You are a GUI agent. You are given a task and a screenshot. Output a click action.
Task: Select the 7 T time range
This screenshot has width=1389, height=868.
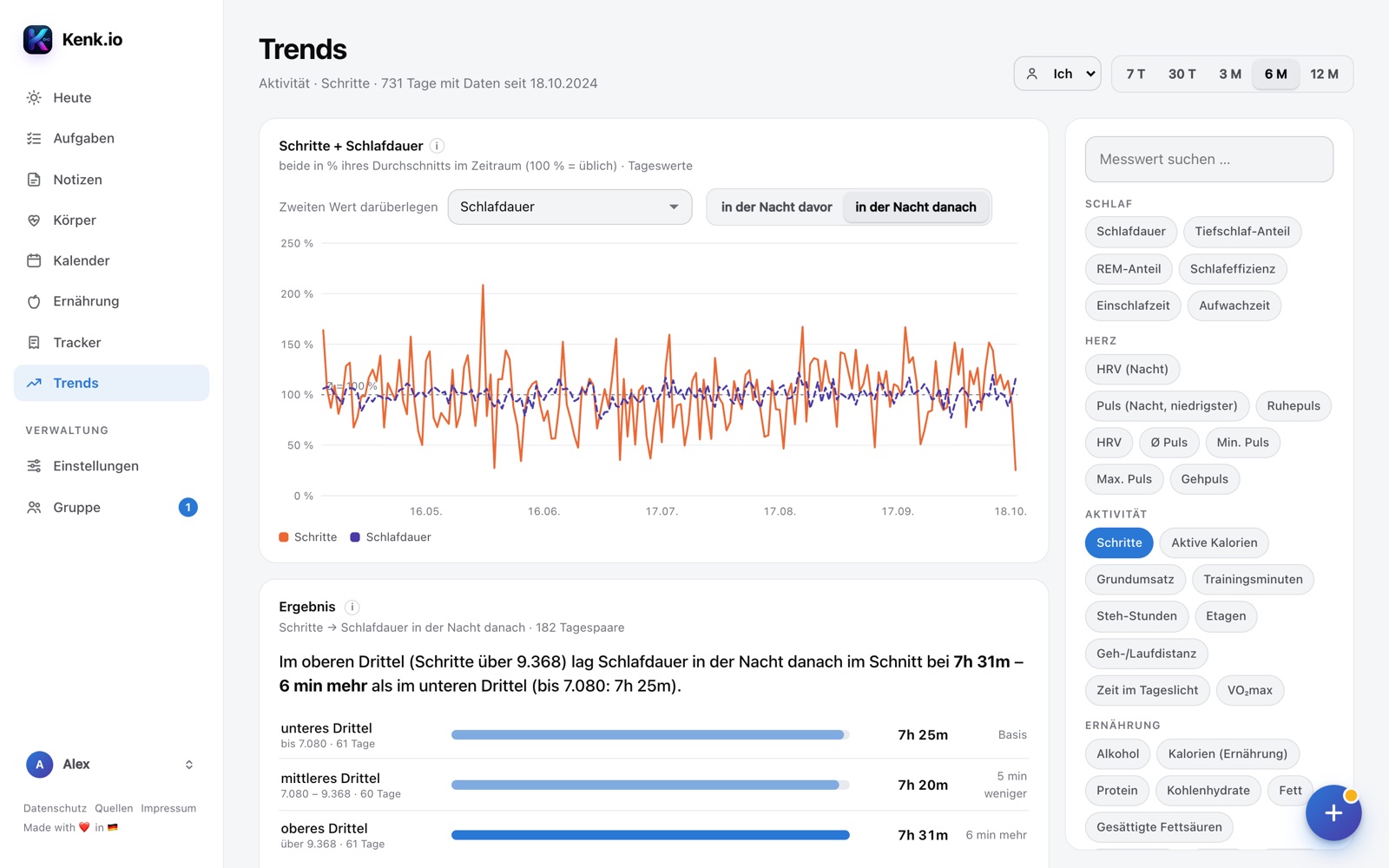click(x=1136, y=74)
